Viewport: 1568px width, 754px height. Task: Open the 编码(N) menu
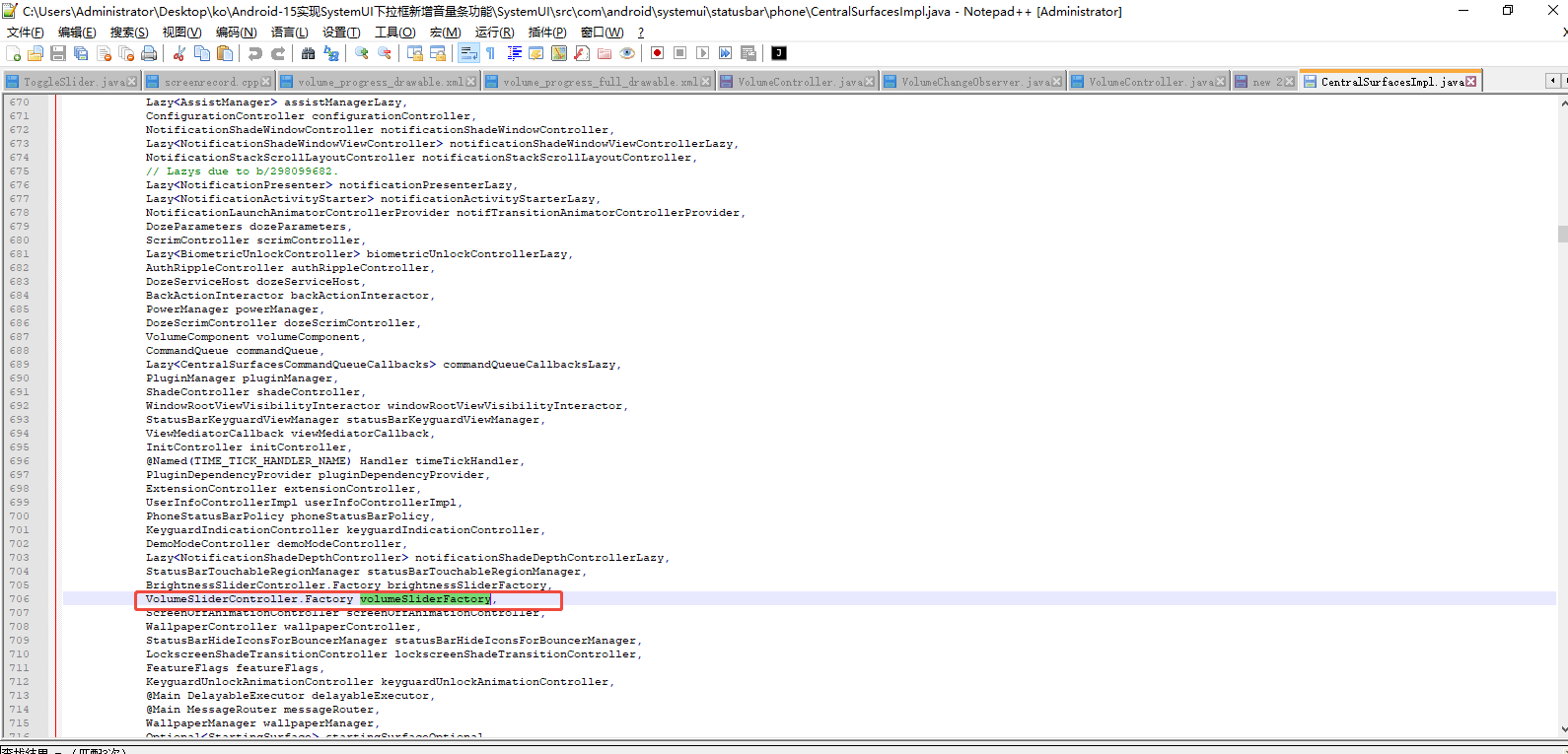tap(236, 33)
